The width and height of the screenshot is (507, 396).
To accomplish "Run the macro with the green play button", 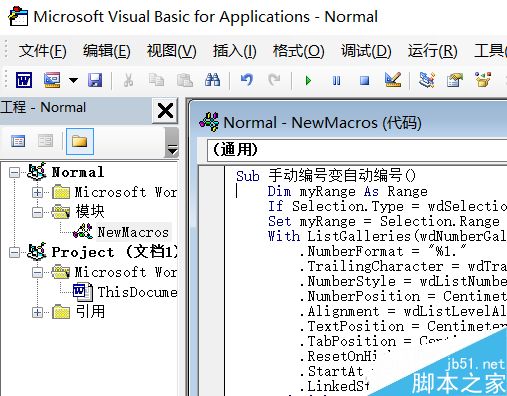I will click(308, 81).
